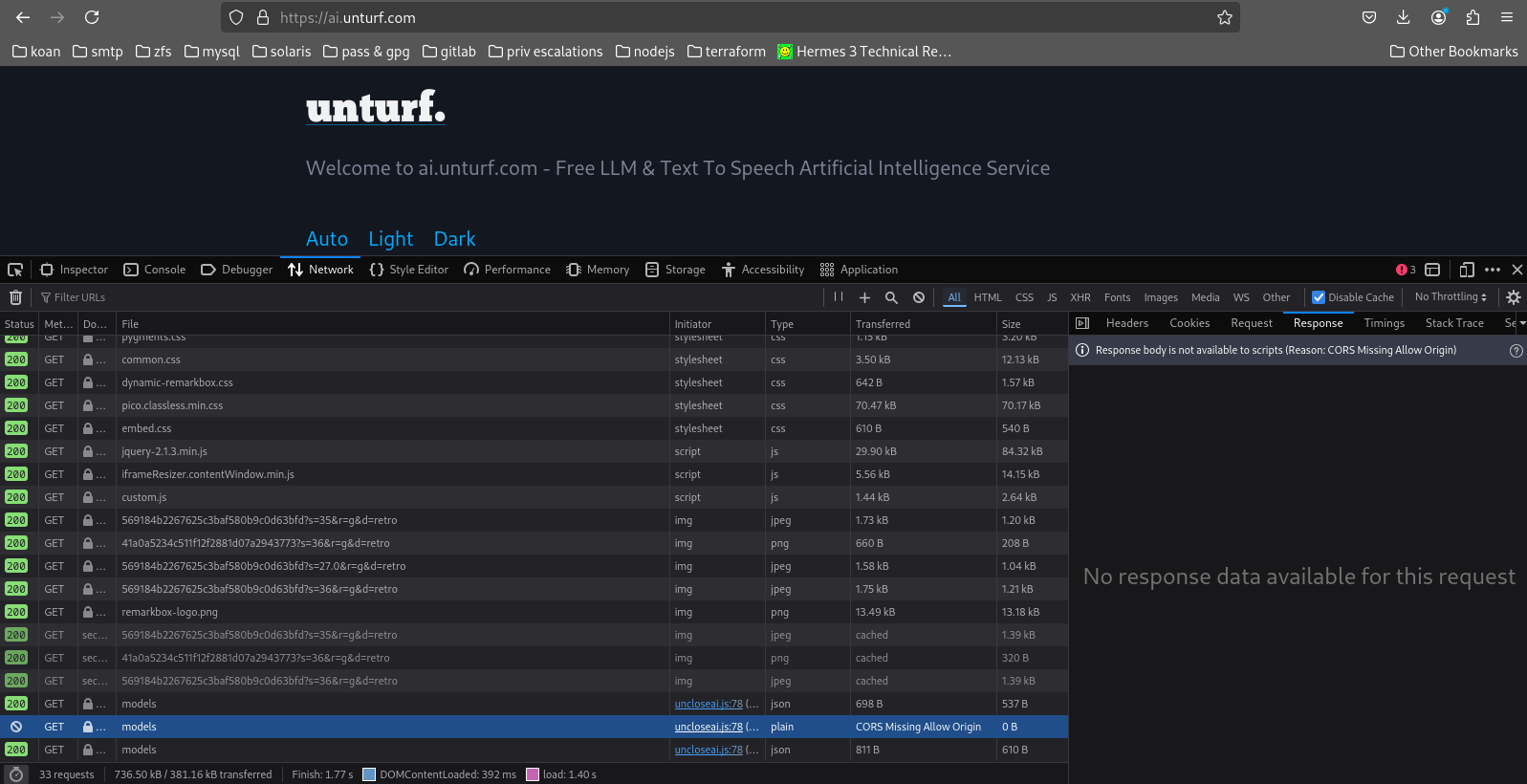
Task: Open the Headers tab for the request
Action: tap(1126, 323)
